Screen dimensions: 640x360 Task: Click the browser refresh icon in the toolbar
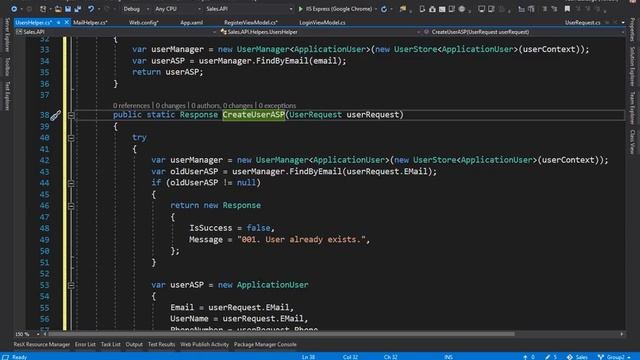(x=384, y=9)
